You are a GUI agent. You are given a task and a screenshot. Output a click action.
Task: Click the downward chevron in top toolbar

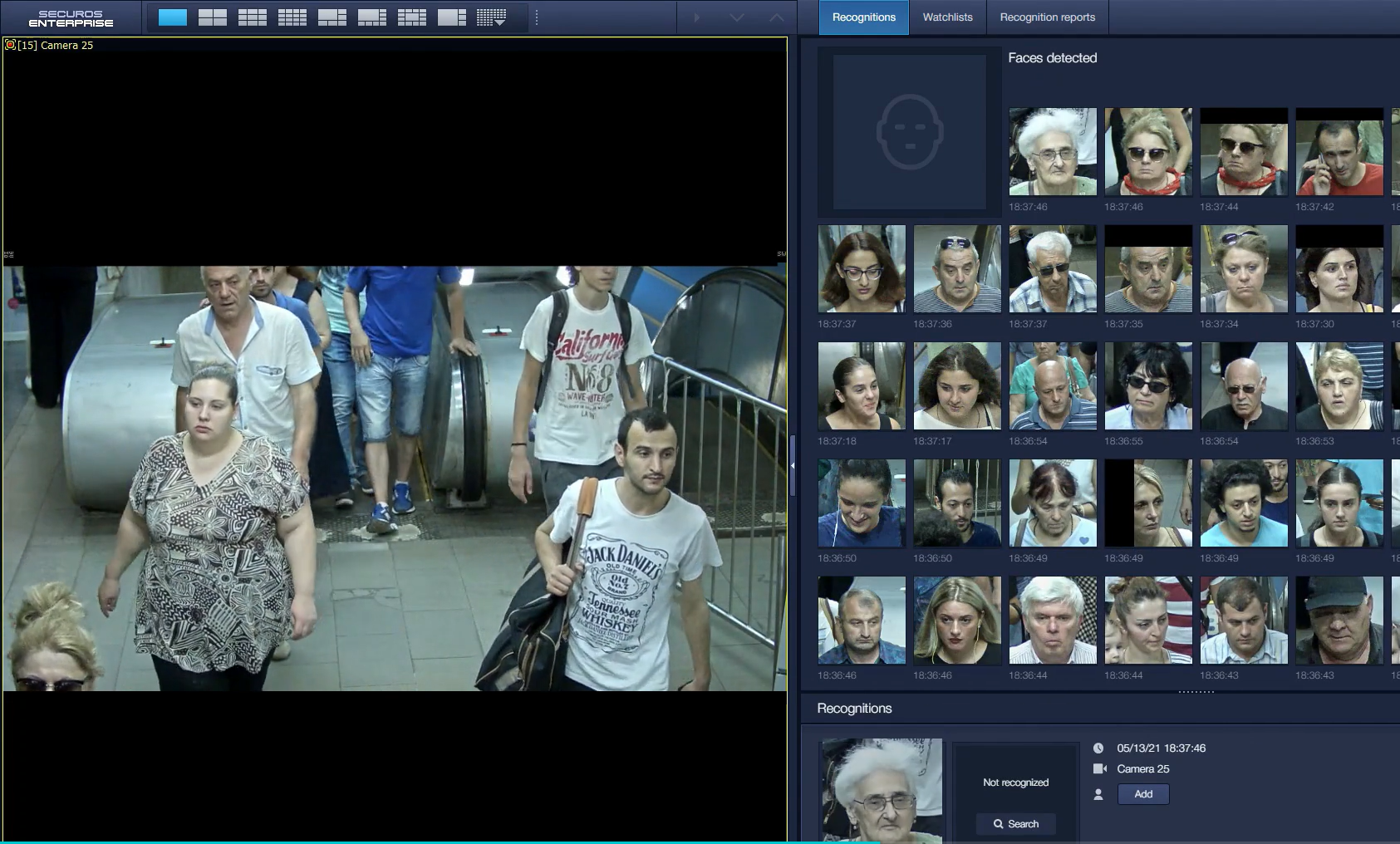736,17
